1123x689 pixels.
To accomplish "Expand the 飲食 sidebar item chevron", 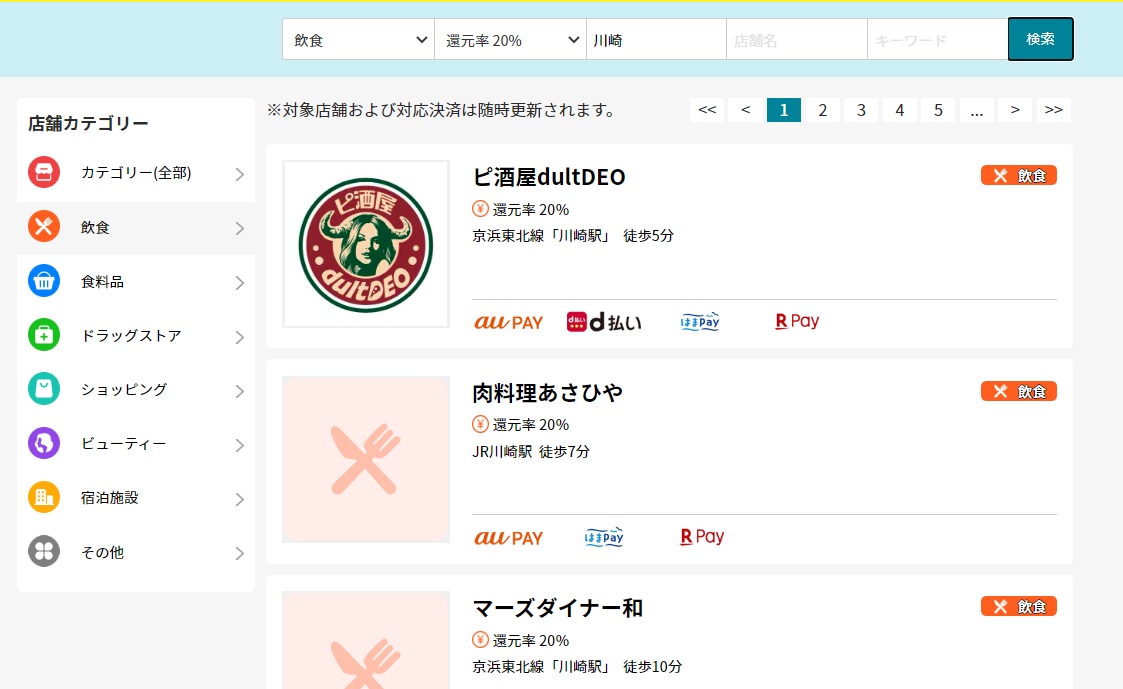I will pos(239,227).
